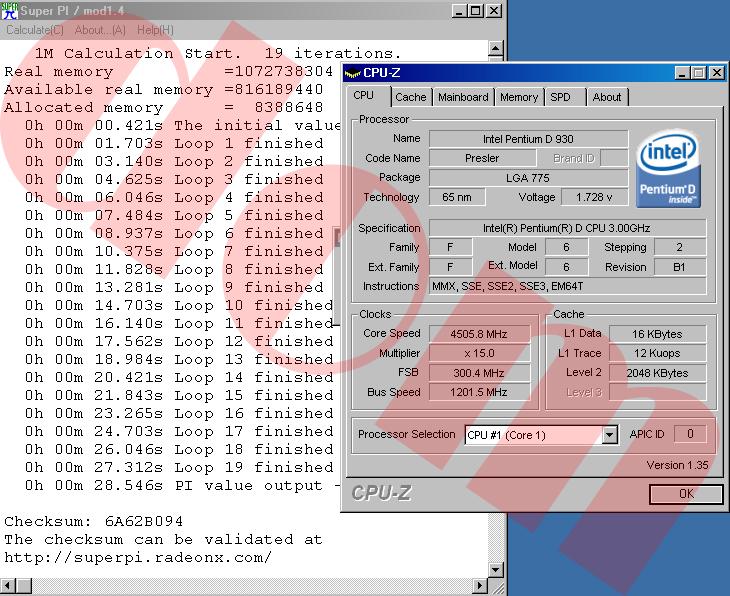Image resolution: width=730 pixels, height=596 pixels.
Task: Click the APIC ID value 0
Action: pos(690,434)
